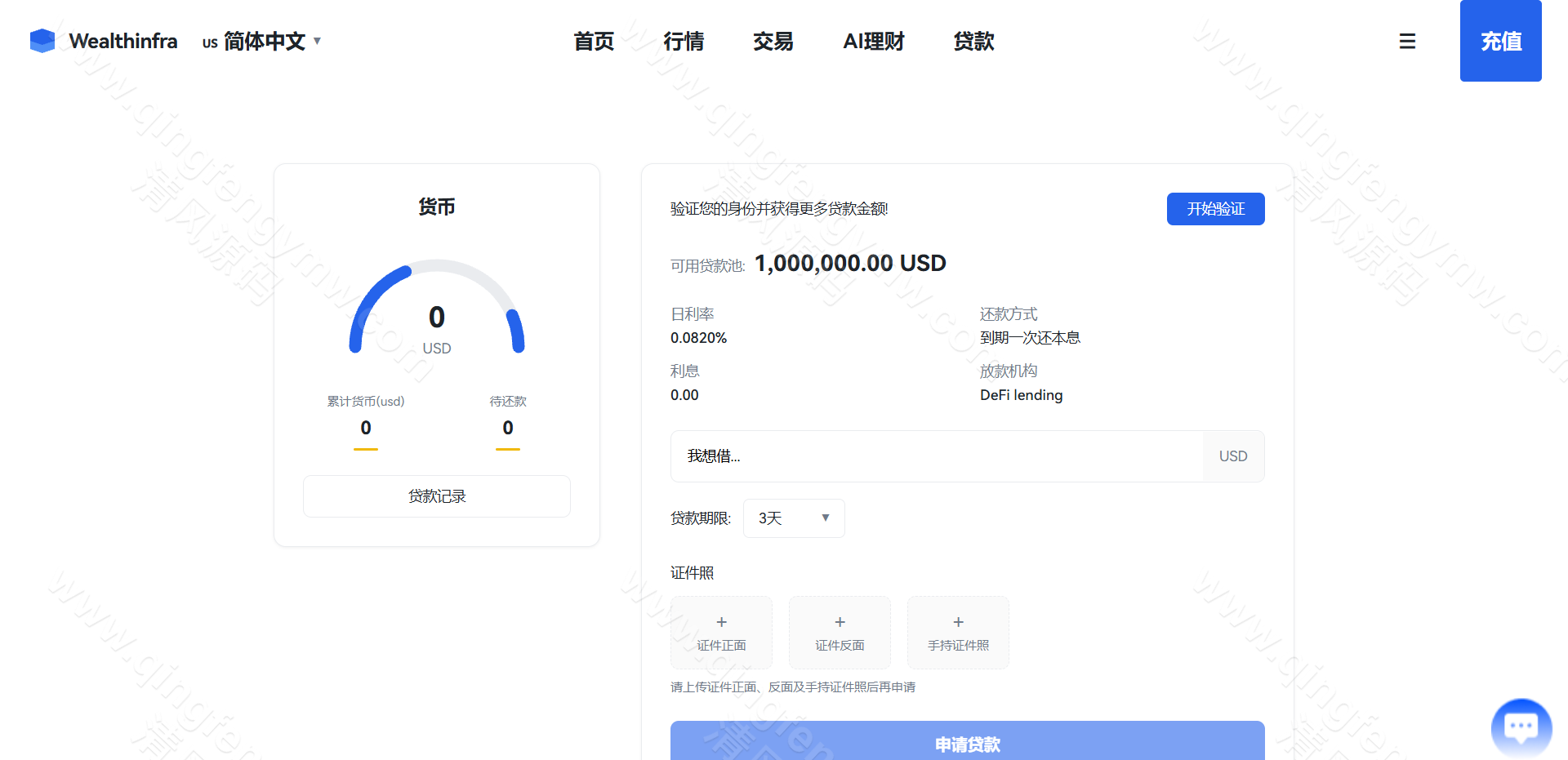
Task: Open 贷款记录 loan records
Action: [437, 496]
